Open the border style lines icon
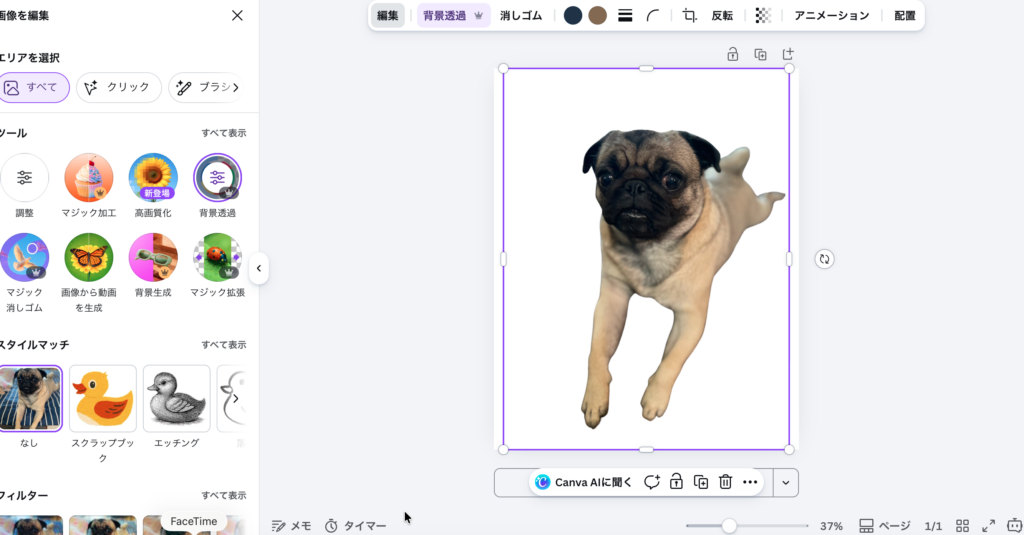This screenshot has width=1024, height=535. (x=625, y=16)
